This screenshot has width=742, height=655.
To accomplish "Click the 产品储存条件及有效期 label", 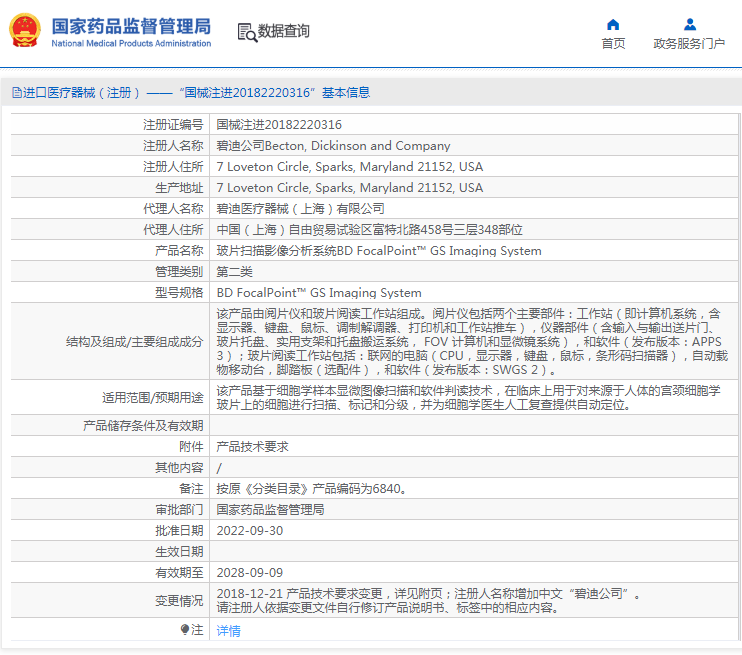I will point(143,426).
